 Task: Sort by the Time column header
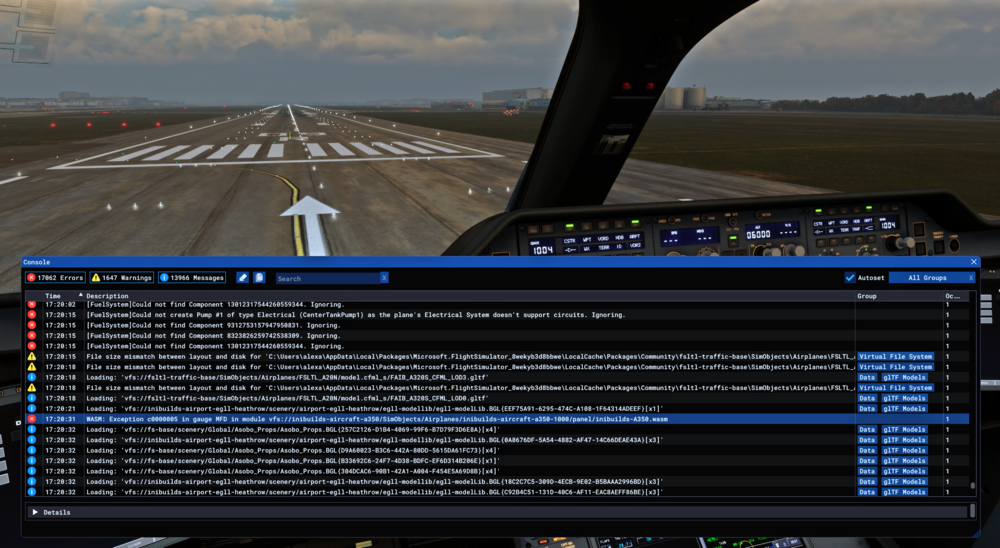[x=53, y=296]
